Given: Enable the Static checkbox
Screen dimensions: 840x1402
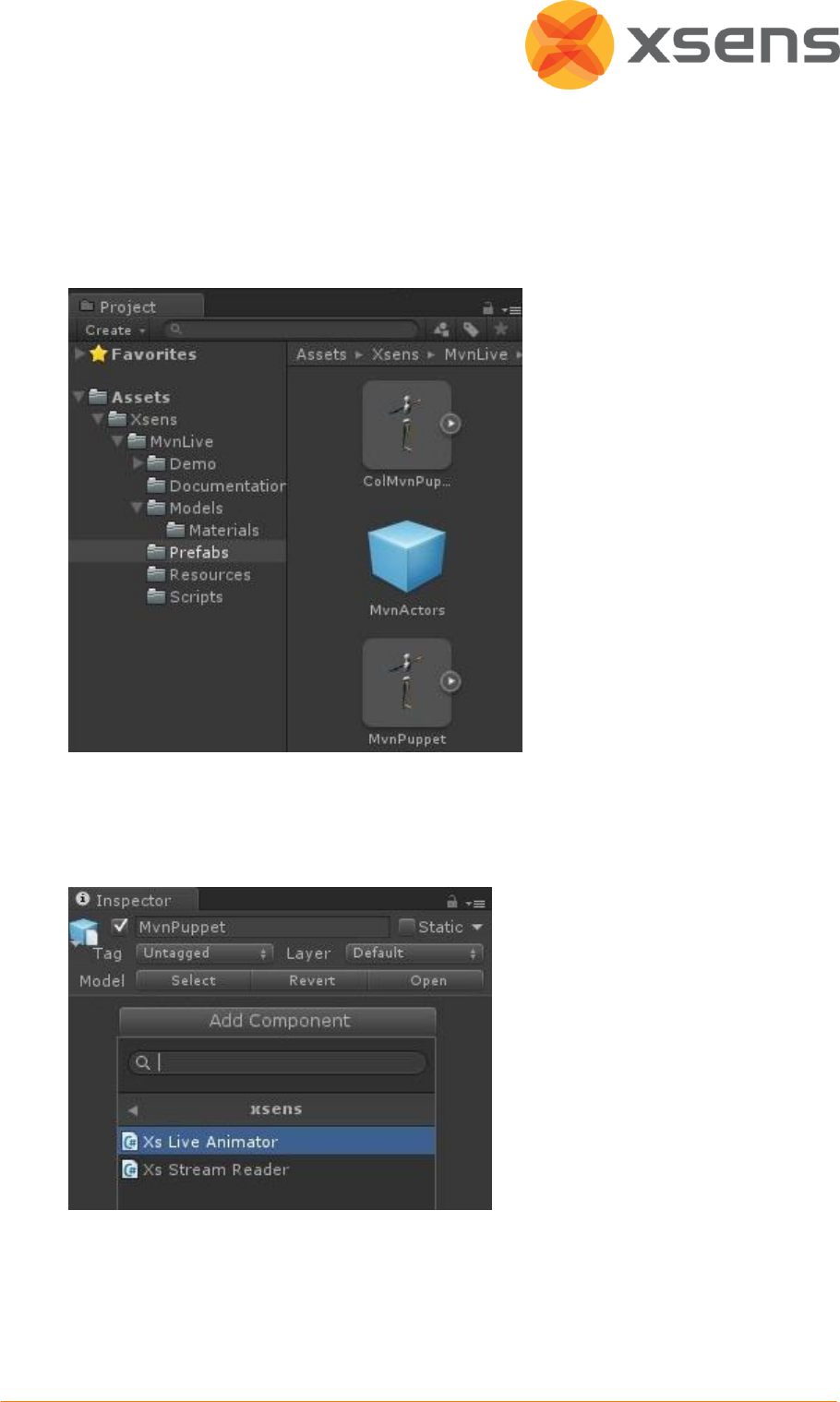Looking at the screenshot, I should pos(406,927).
